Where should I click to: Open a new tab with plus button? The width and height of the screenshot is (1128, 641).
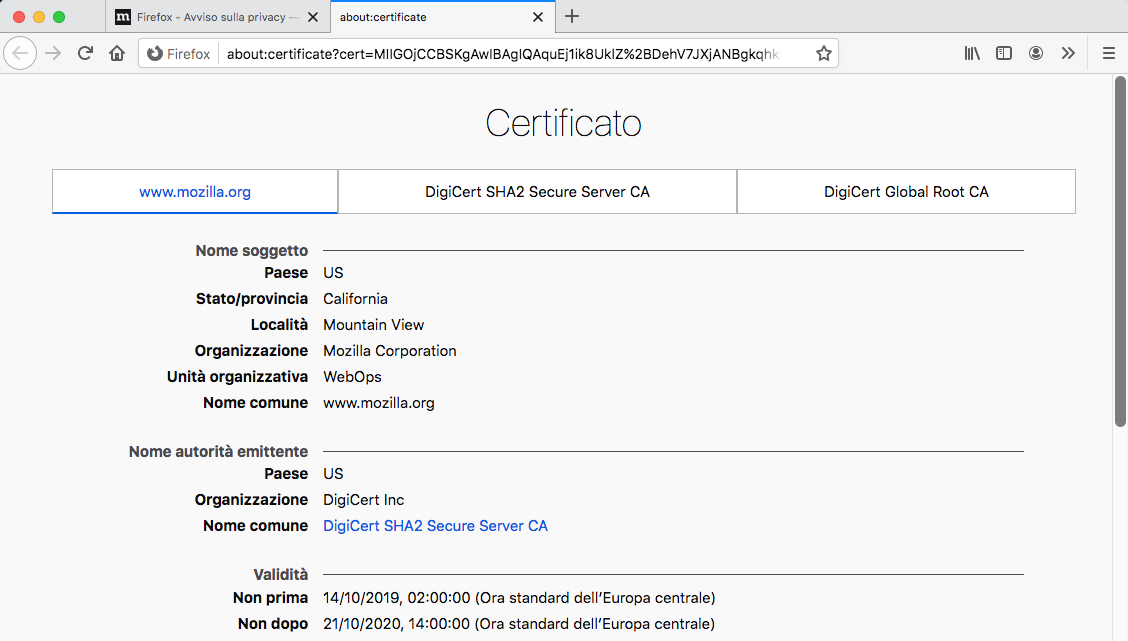(x=572, y=17)
